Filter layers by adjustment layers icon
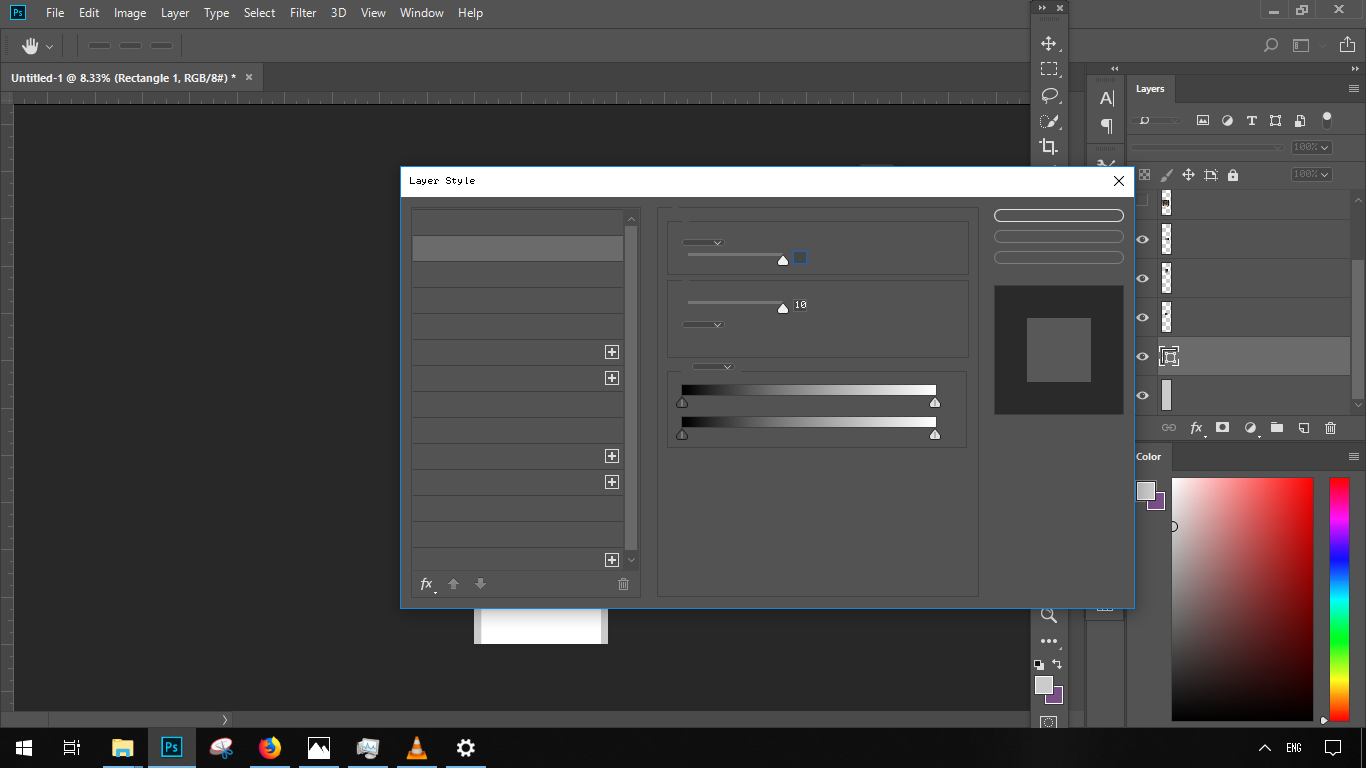Image resolution: width=1366 pixels, height=768 pixels. (1227, 120)
